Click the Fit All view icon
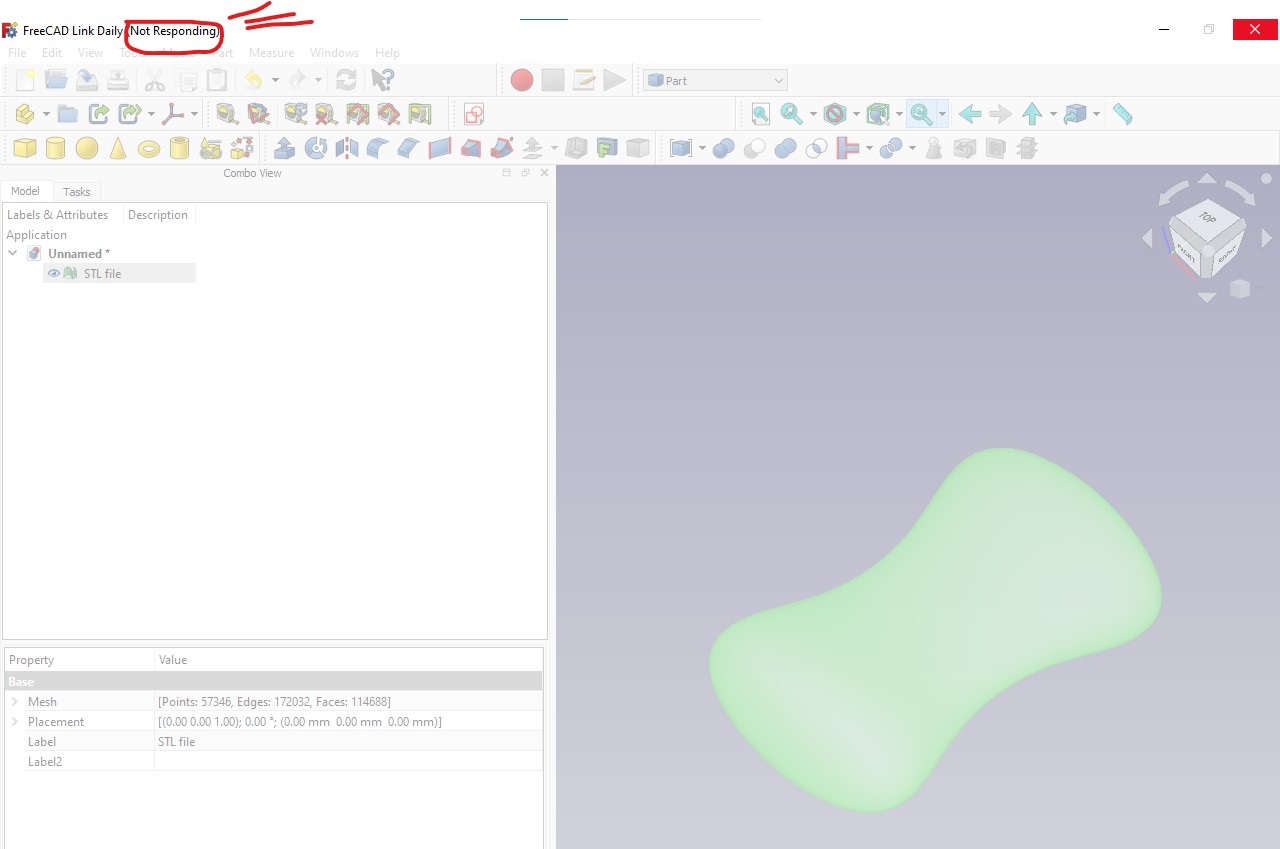 759,113
